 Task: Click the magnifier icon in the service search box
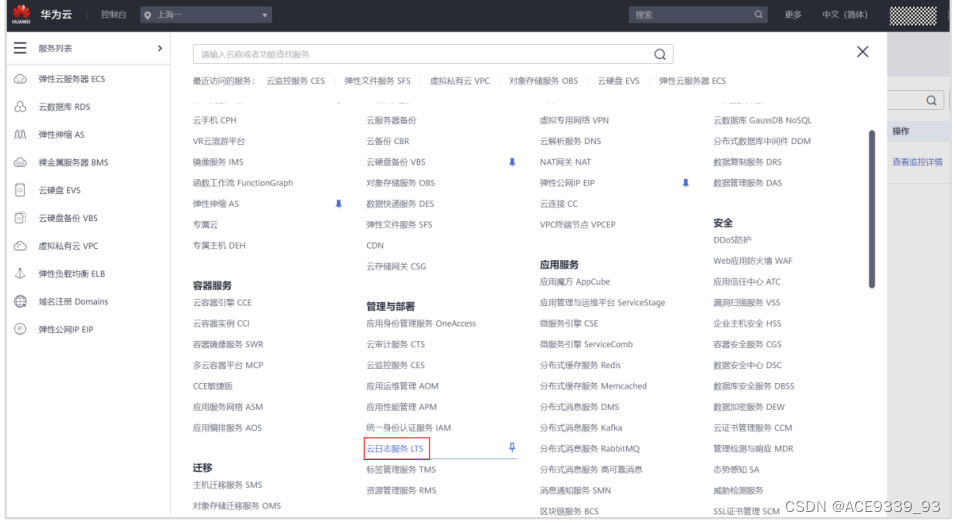[660, 54]
